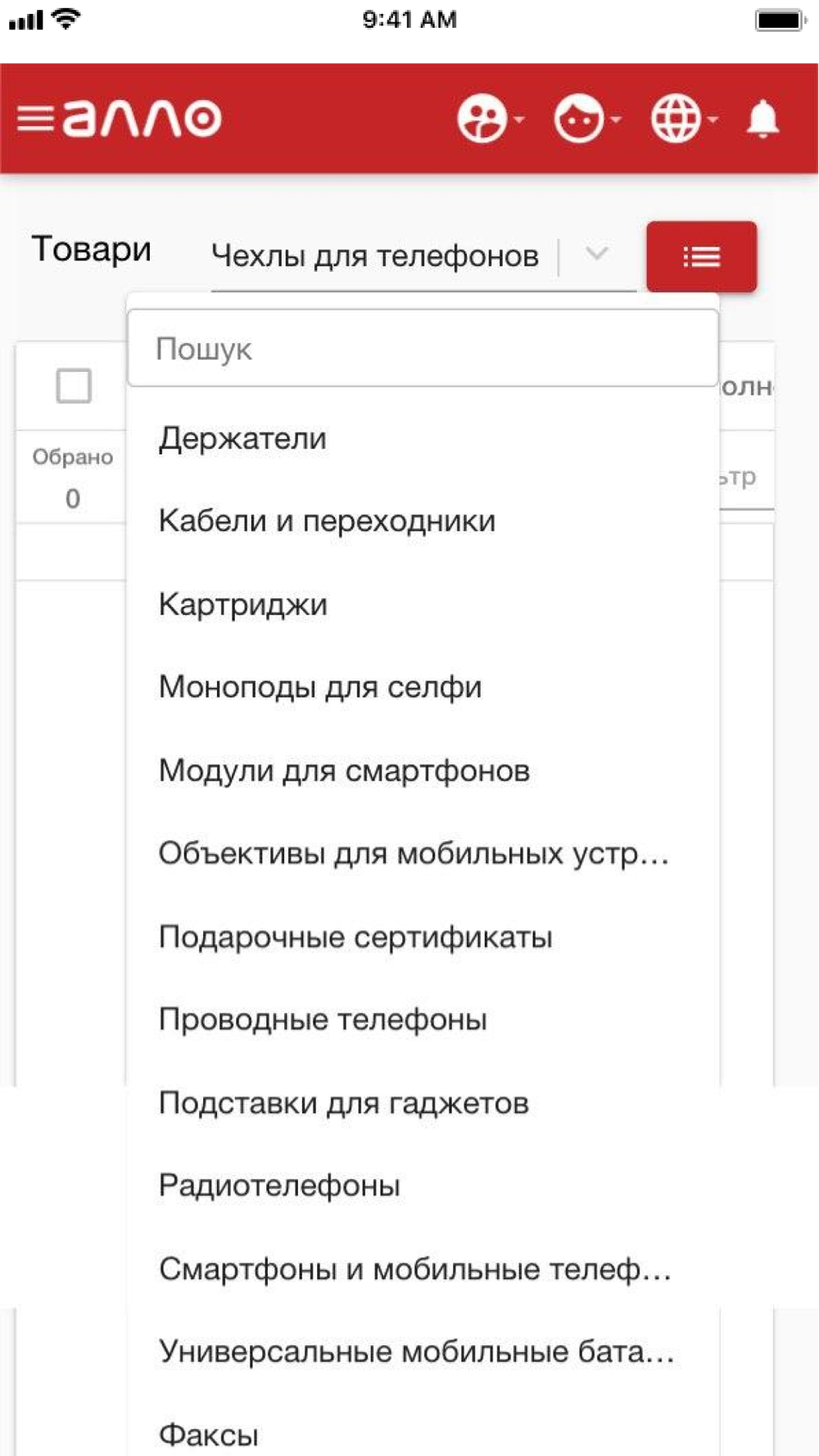This screenshot has width=819, height=1456.
Task: Open the hamburger menu beside the Allo logo
Action: (x=36, y=119)
